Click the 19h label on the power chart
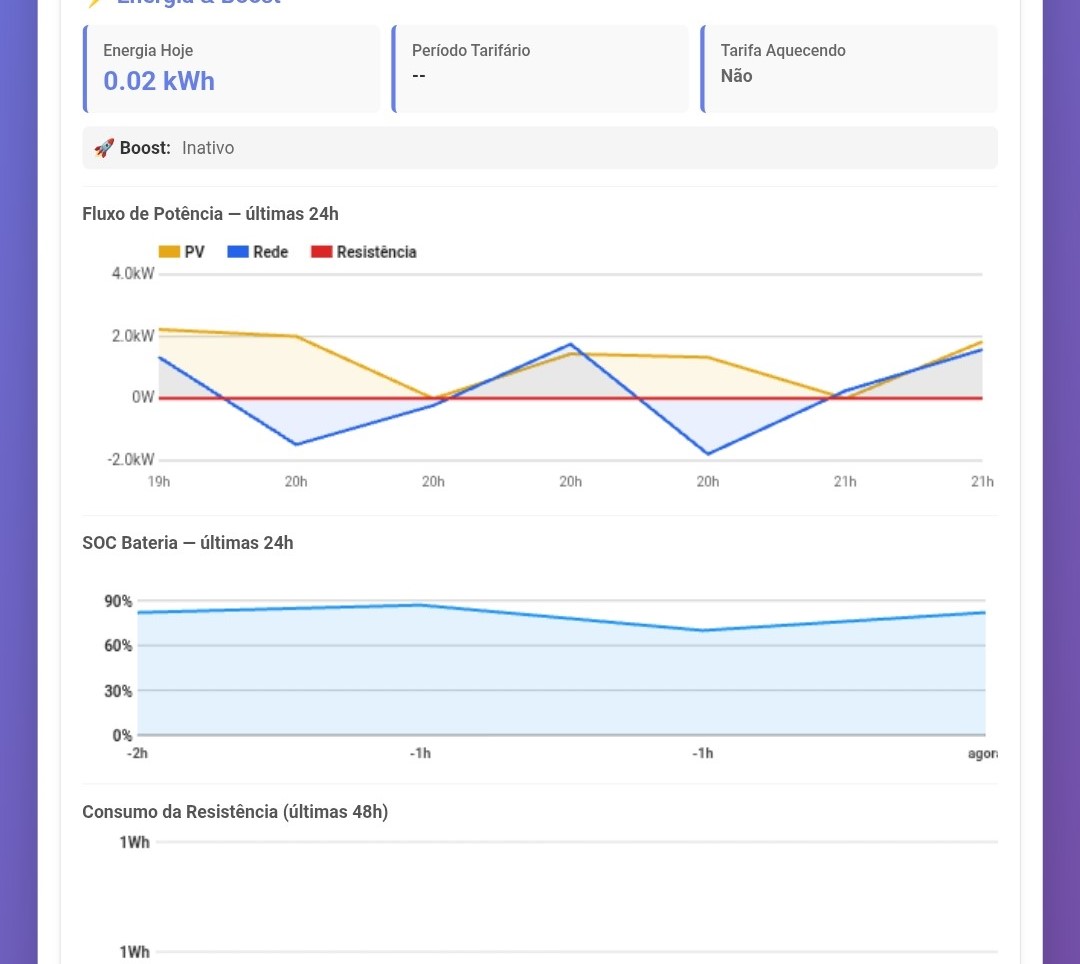 tap(159, 481)
